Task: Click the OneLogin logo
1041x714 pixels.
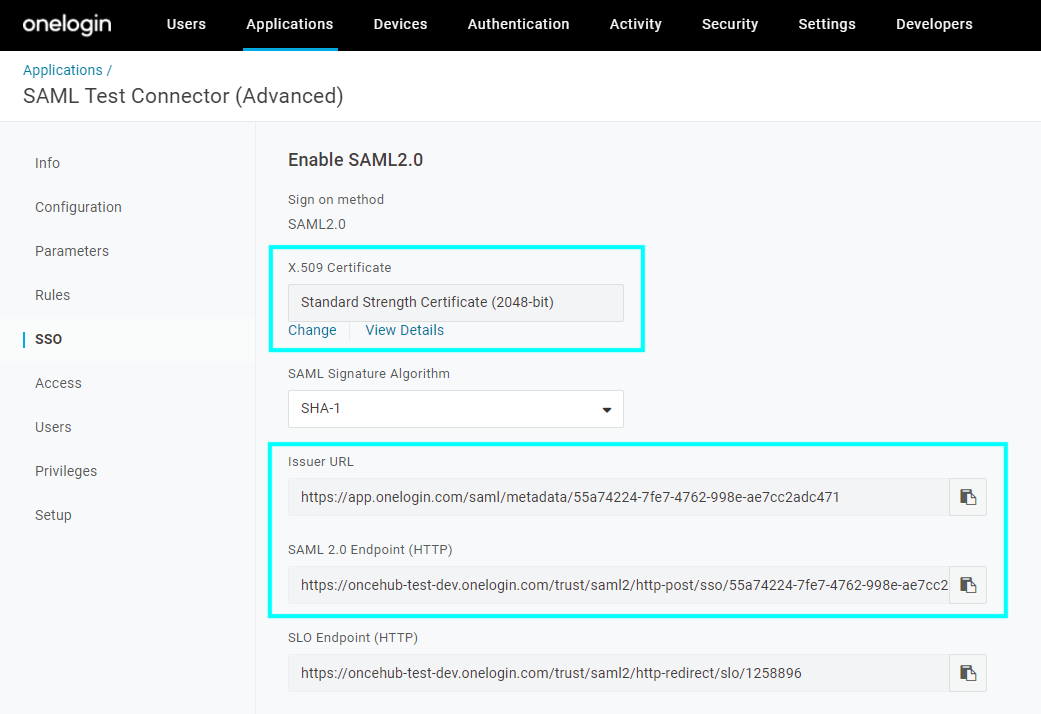Action: (67, 25)
